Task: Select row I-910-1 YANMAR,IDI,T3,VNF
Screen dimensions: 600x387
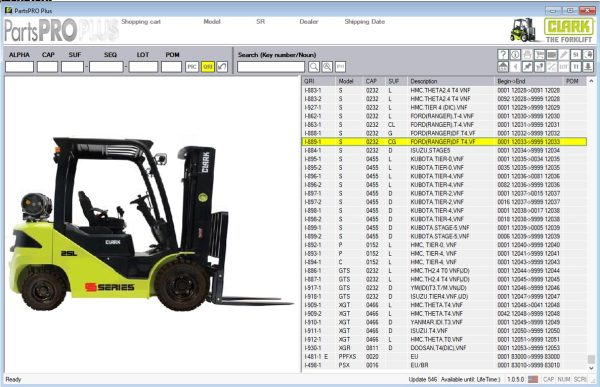Action: 444,322
